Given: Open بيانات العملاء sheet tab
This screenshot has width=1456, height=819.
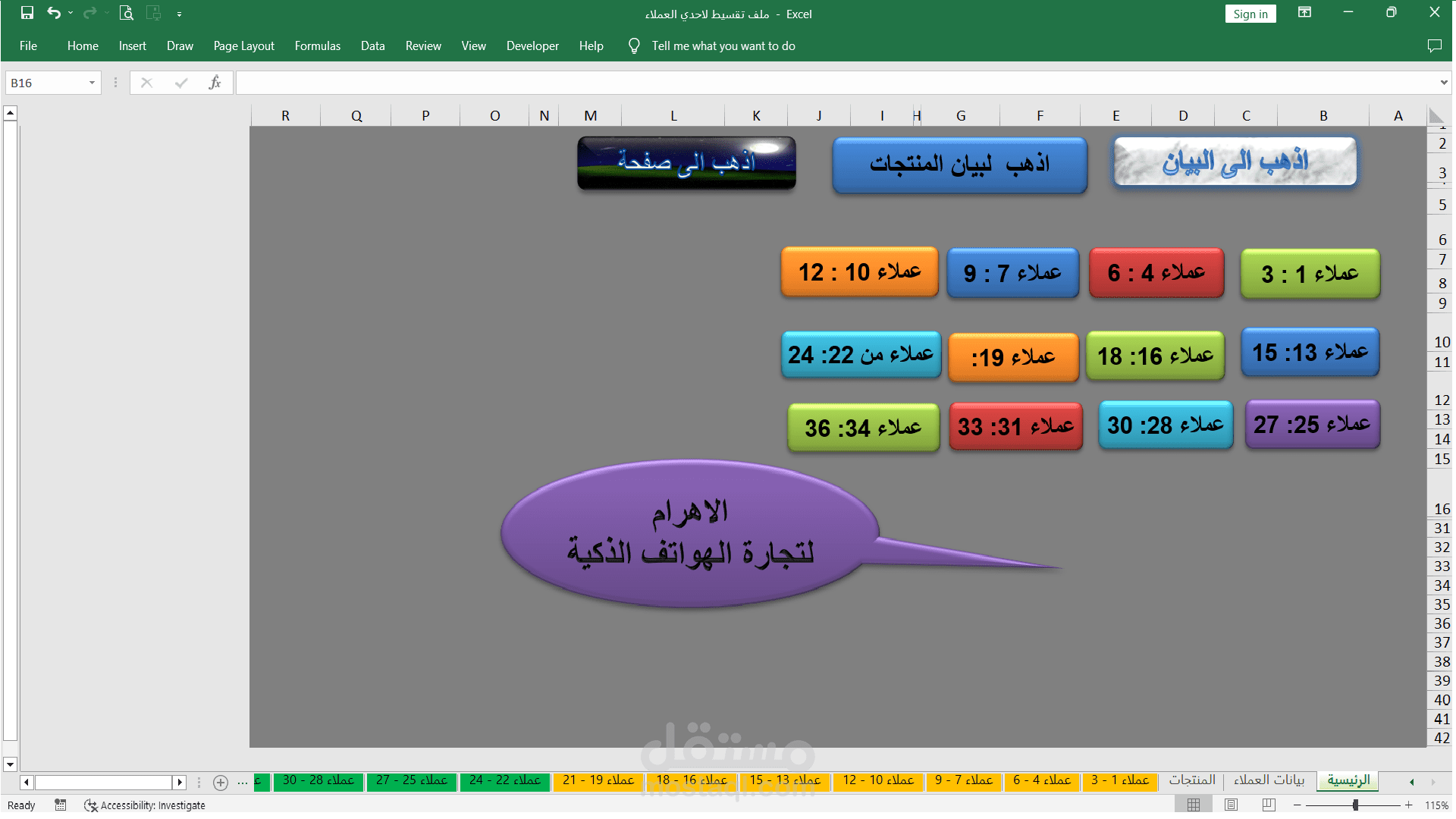Looking at the screenshot, I should pyautogui.click(x=1268, y=780).
